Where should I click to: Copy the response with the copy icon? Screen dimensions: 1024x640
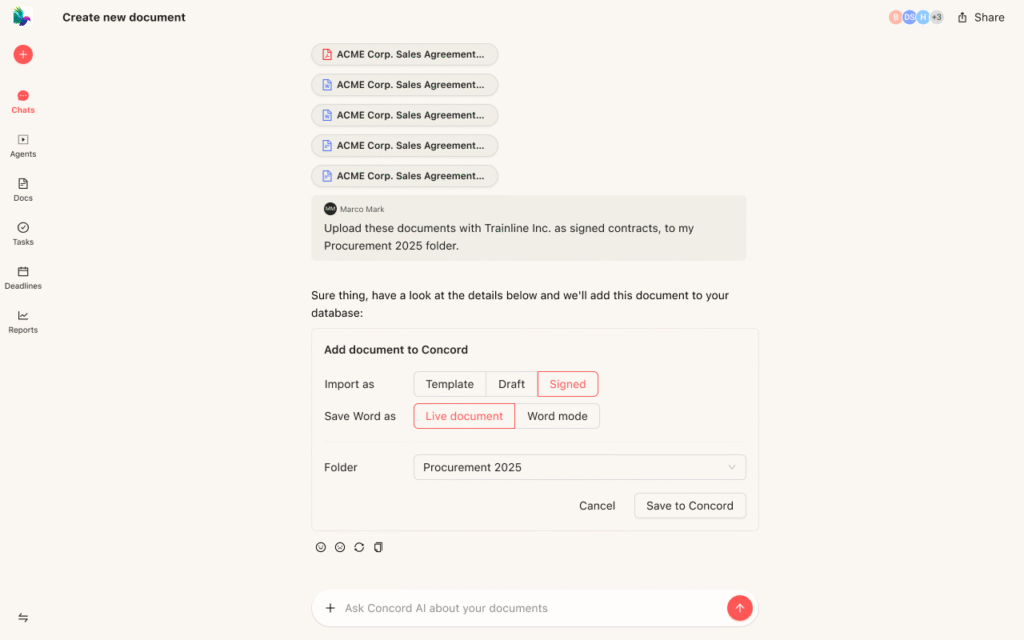378,547
